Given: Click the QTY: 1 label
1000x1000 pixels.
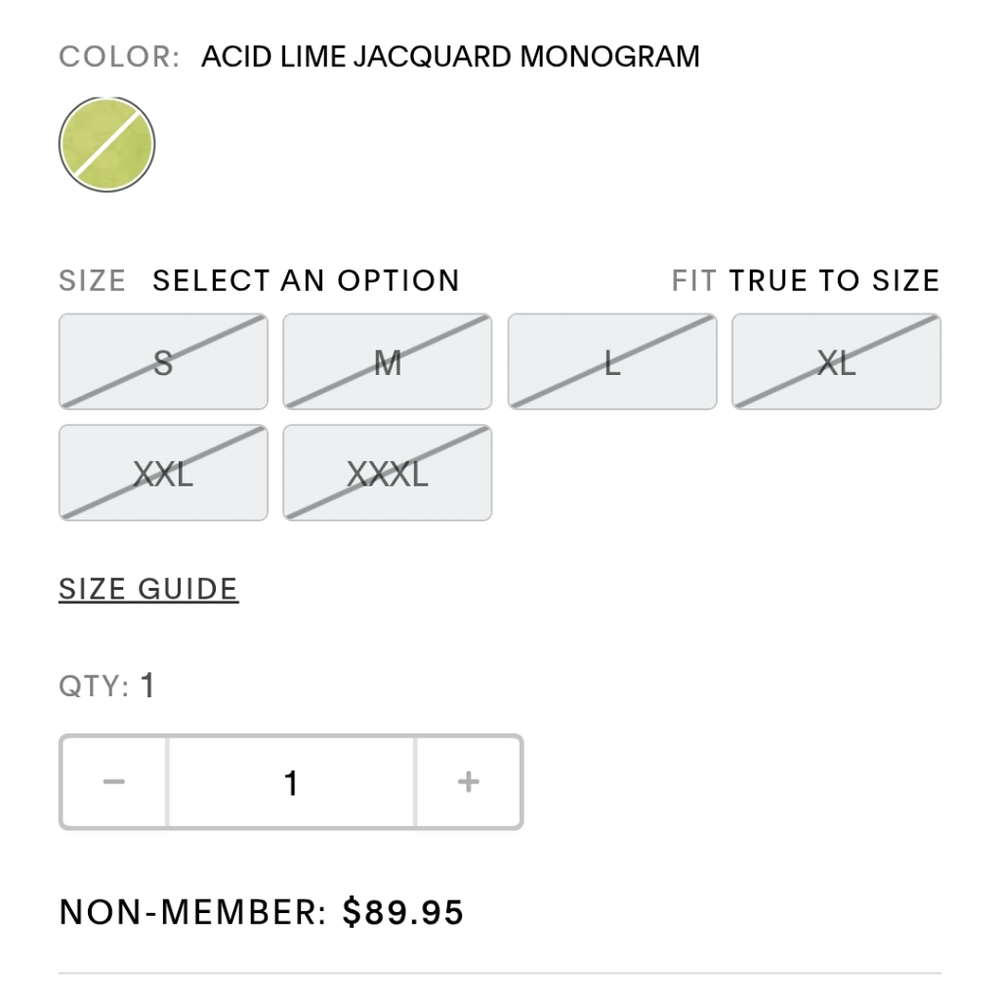Looking at the screenshot, I should click(x=107, y=686).
